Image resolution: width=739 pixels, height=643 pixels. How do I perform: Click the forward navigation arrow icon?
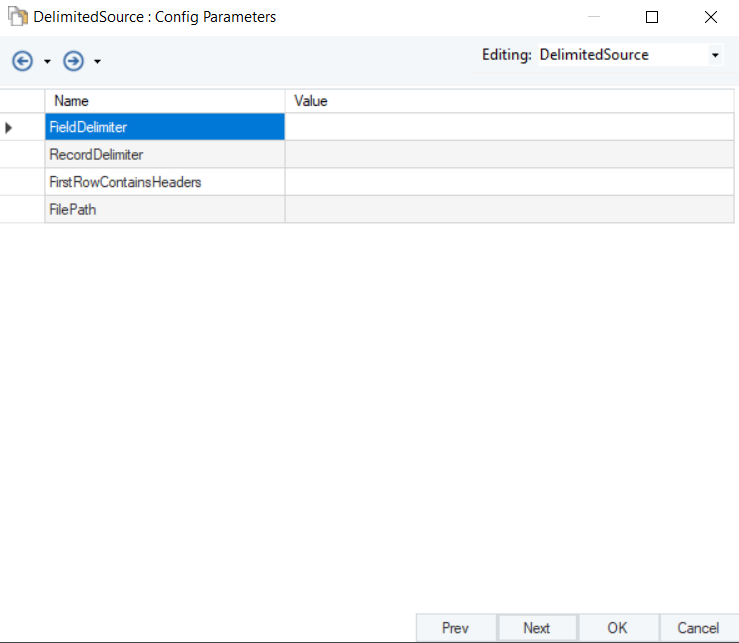[x=73, y=61]
